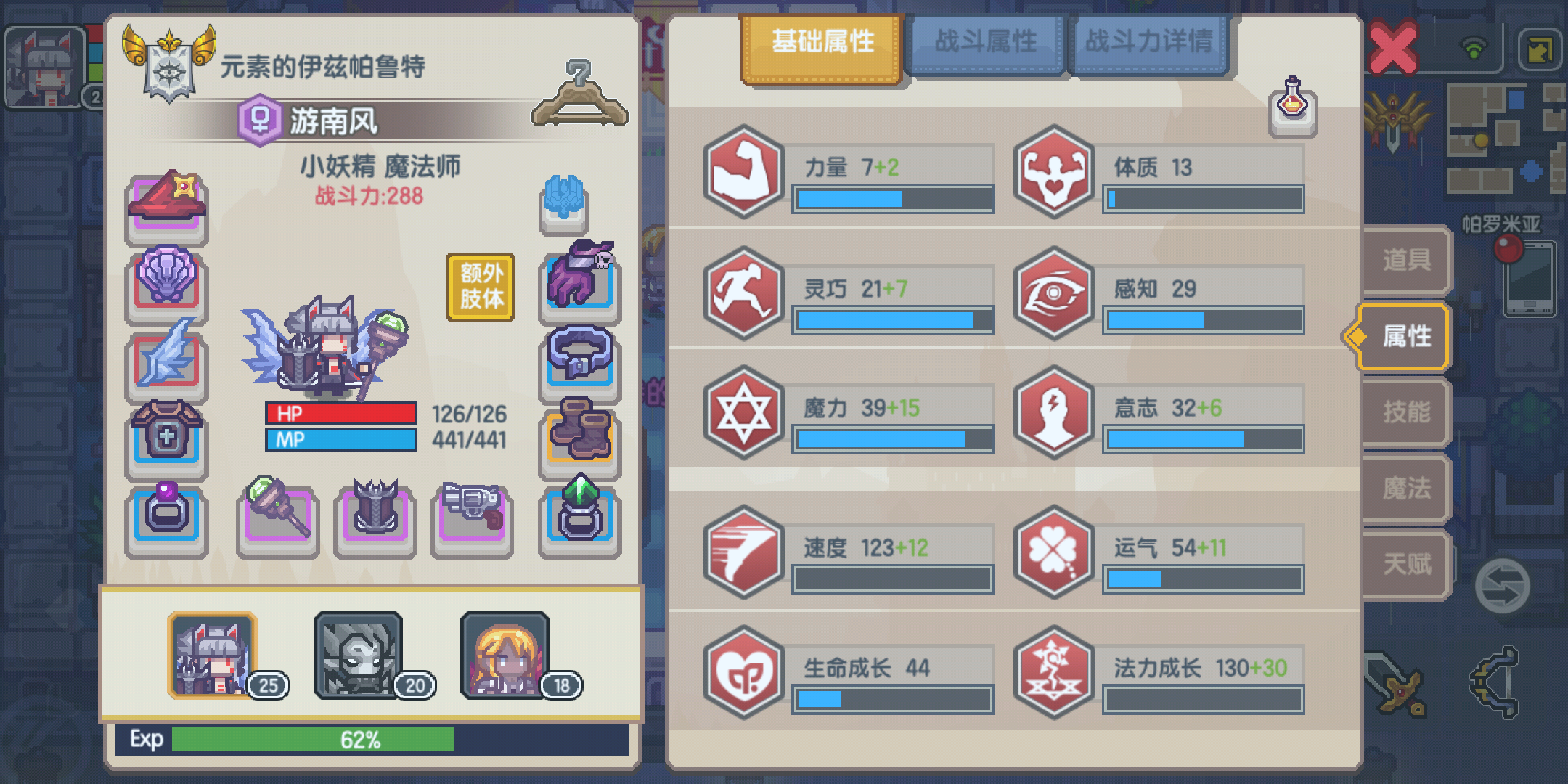Select the purple skull glove slot
The image size is (1568, 784).
(580, 282)
